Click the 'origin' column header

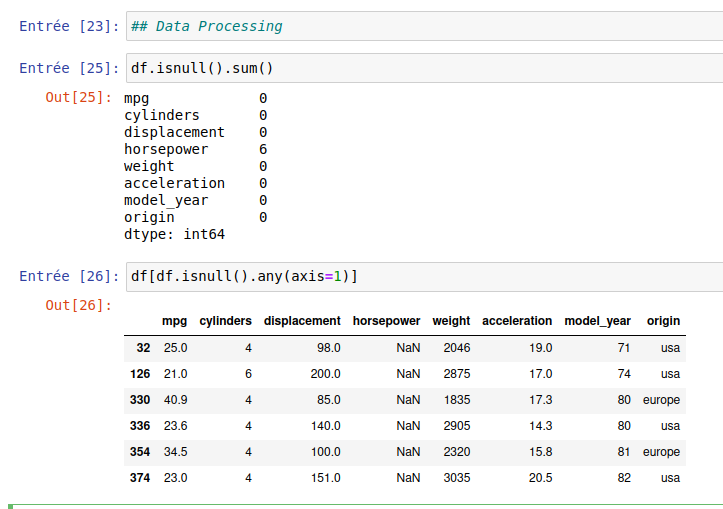pos(663,321)
